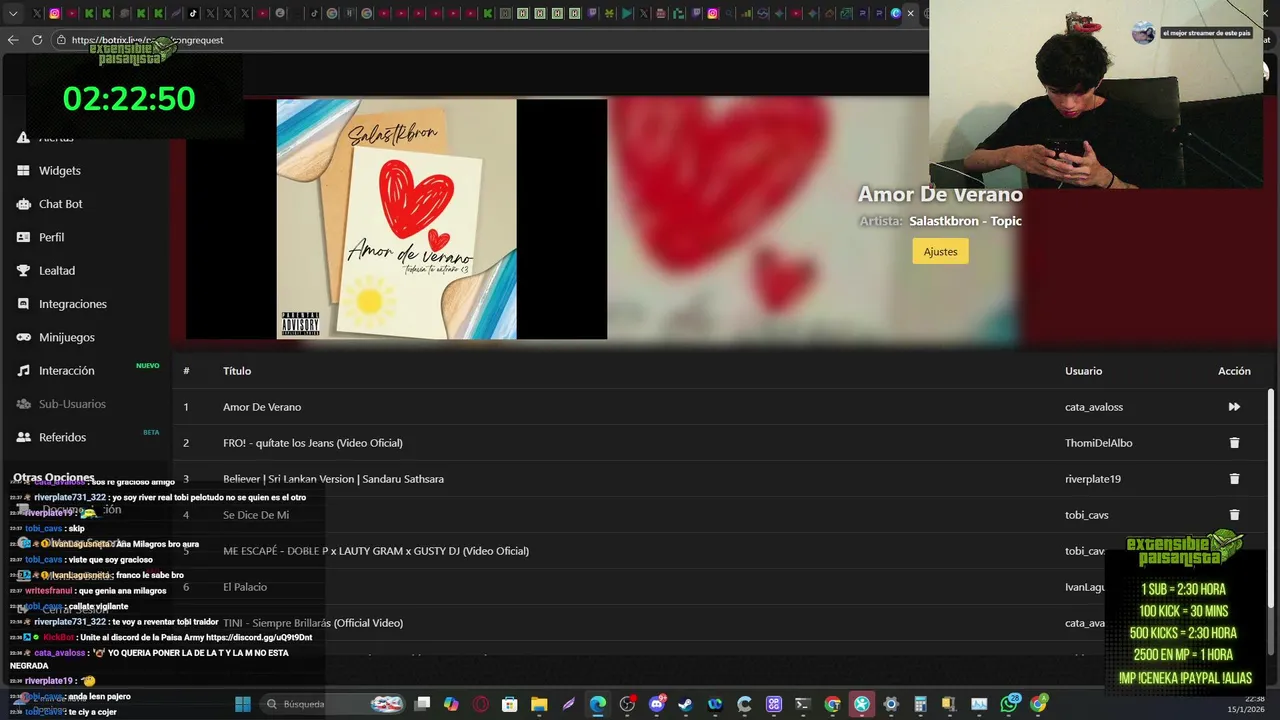Viewport: 1280px width, 720px height.
Task: Reload the botrix page
Action: [x=37, y=40]
